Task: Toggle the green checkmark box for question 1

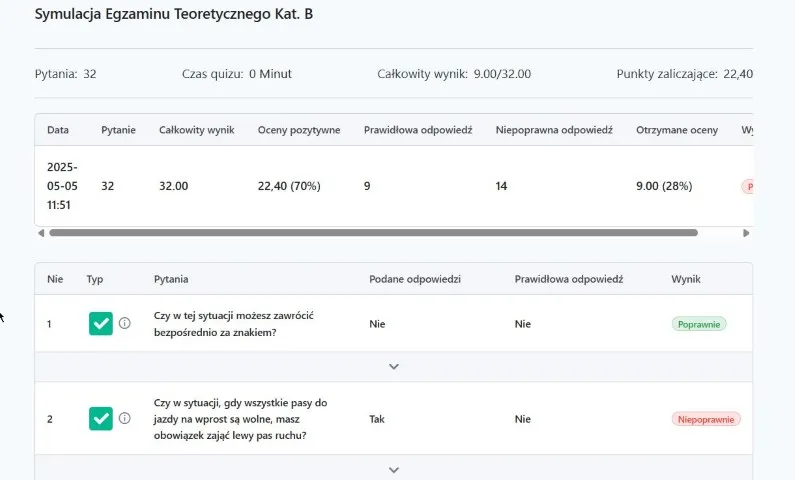Action: coord(101,323)
